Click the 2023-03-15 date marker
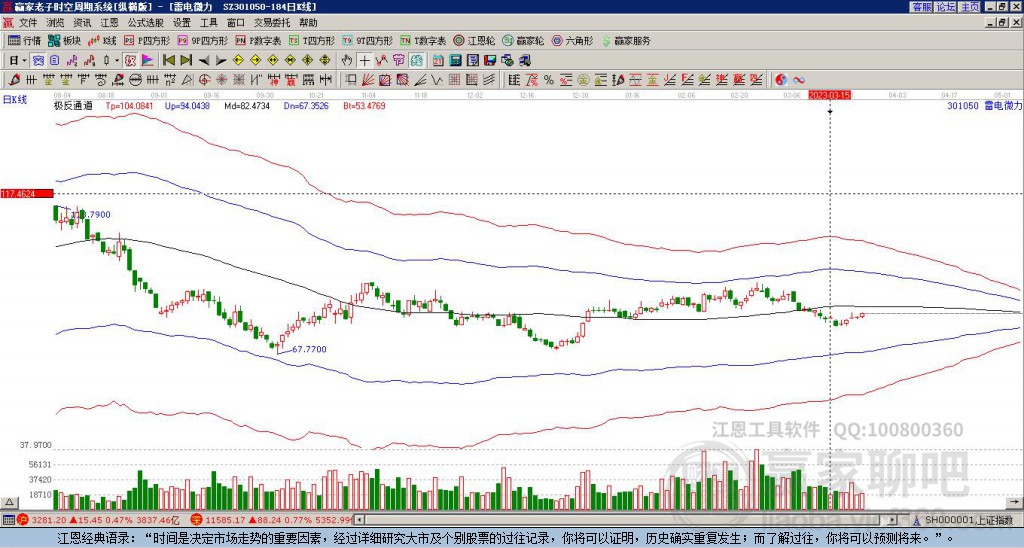 829,95
